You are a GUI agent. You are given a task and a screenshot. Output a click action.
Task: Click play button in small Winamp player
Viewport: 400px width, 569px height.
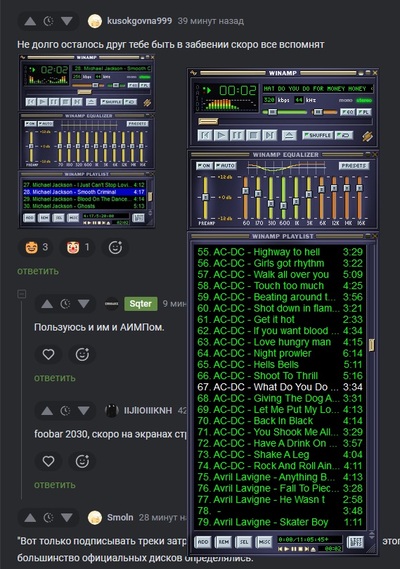coord(42,102)
